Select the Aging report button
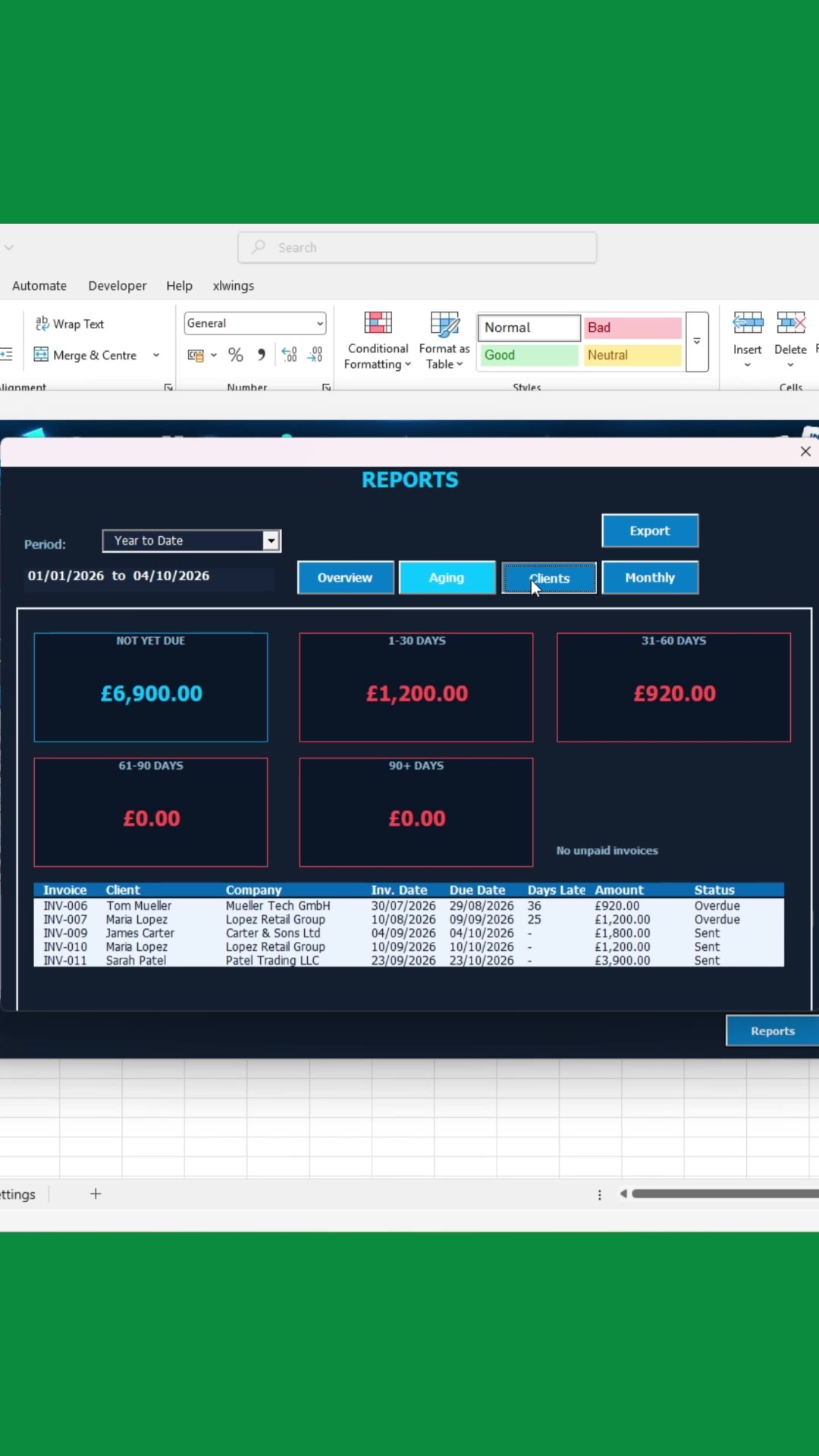The height and width of the screenshot is (1456, 819). click(447, 578)
